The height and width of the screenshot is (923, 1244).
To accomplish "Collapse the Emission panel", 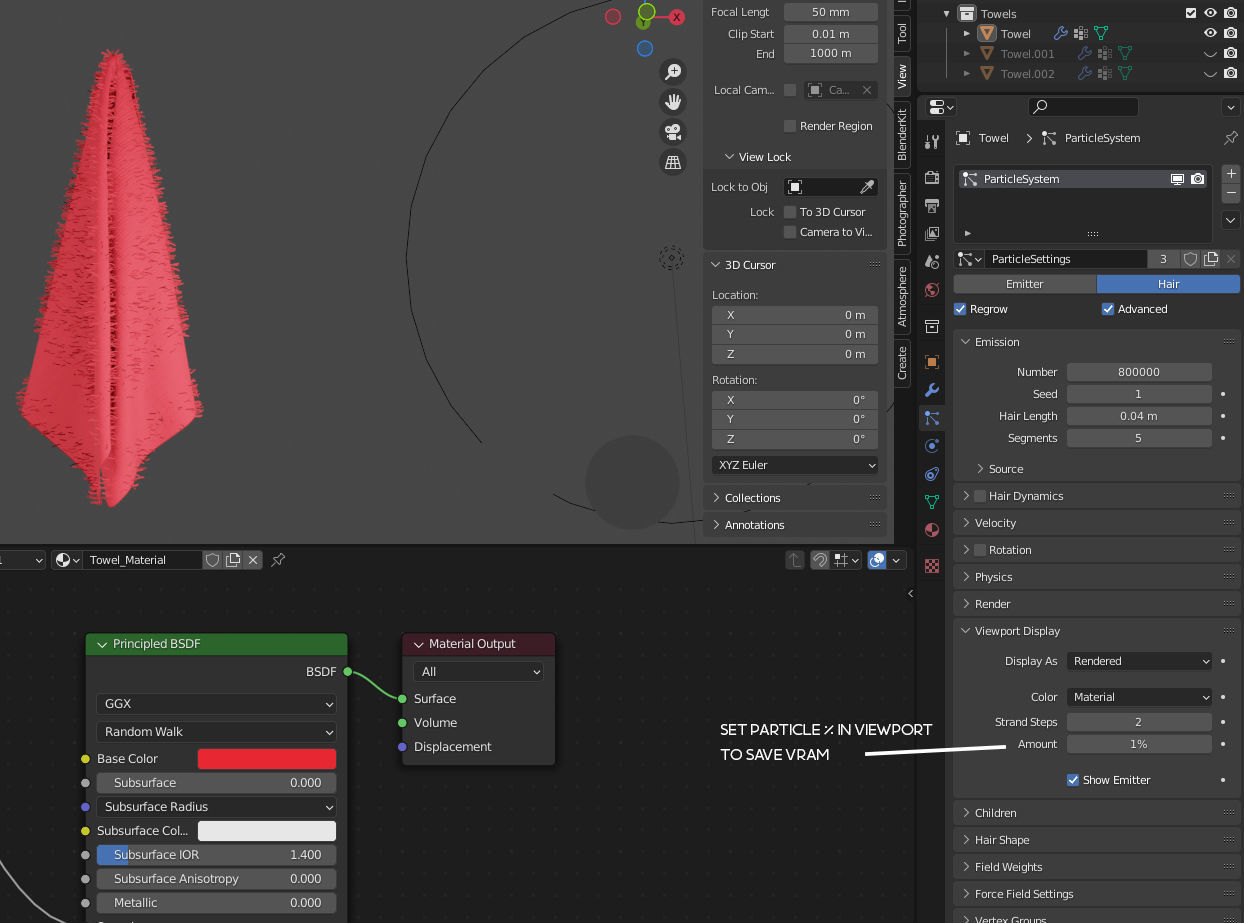I will [x=1096, y=342].
